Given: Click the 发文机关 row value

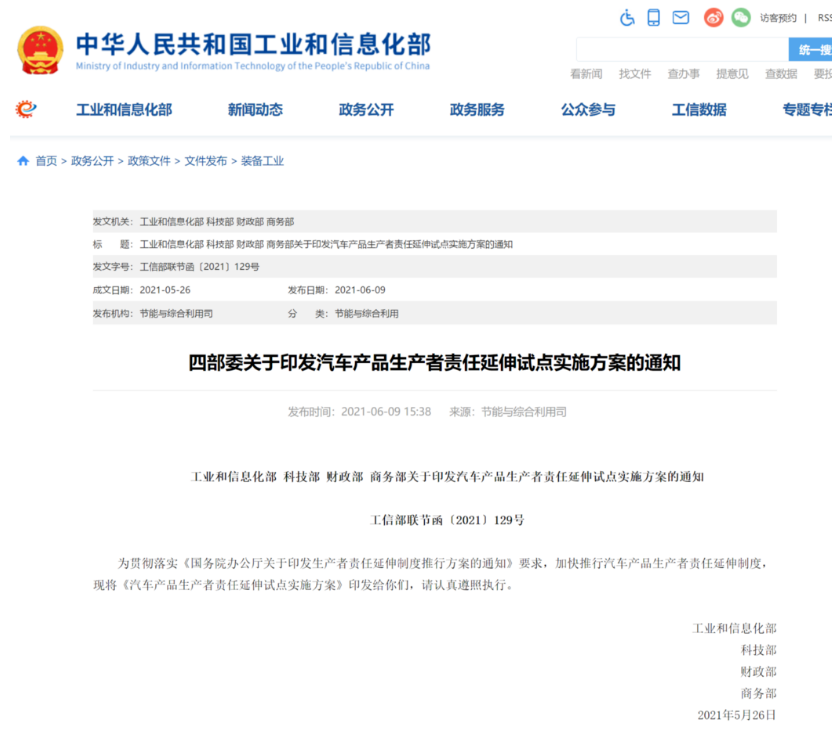Looking at the screenshot, I should pos(217,222).
